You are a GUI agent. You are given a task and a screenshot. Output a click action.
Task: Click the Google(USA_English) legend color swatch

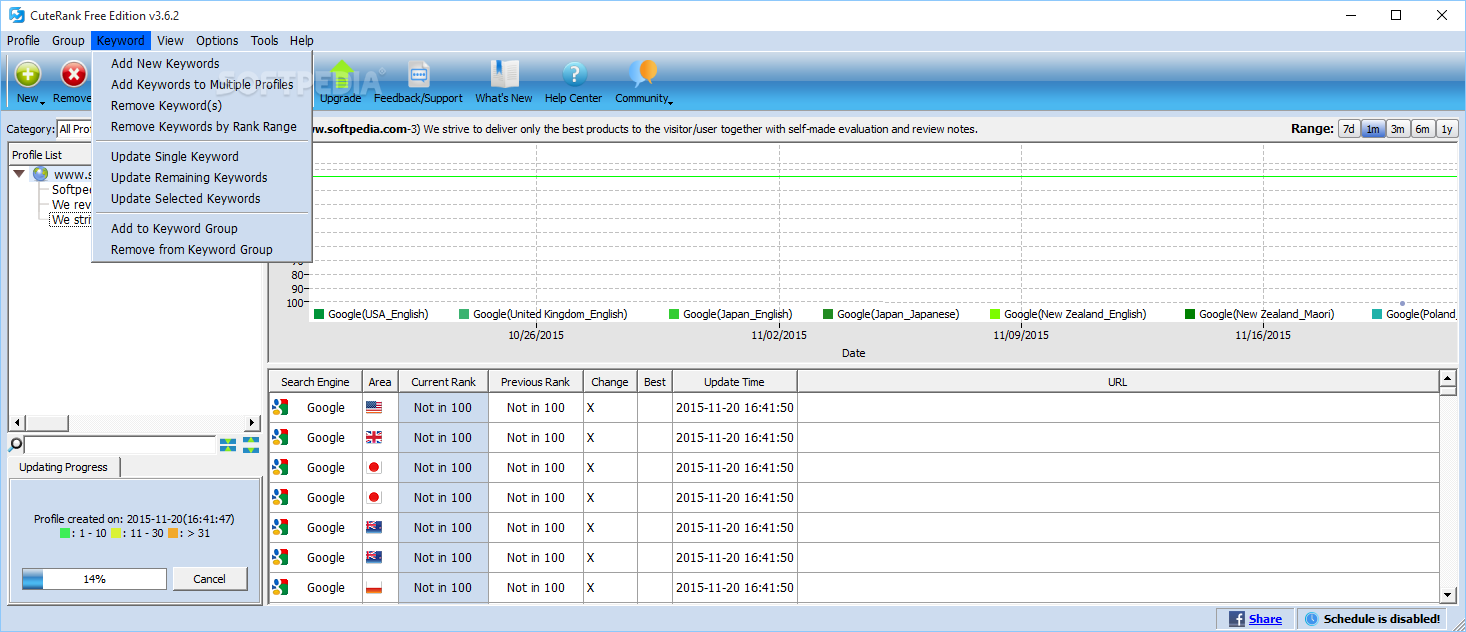(x=319, y=314)
